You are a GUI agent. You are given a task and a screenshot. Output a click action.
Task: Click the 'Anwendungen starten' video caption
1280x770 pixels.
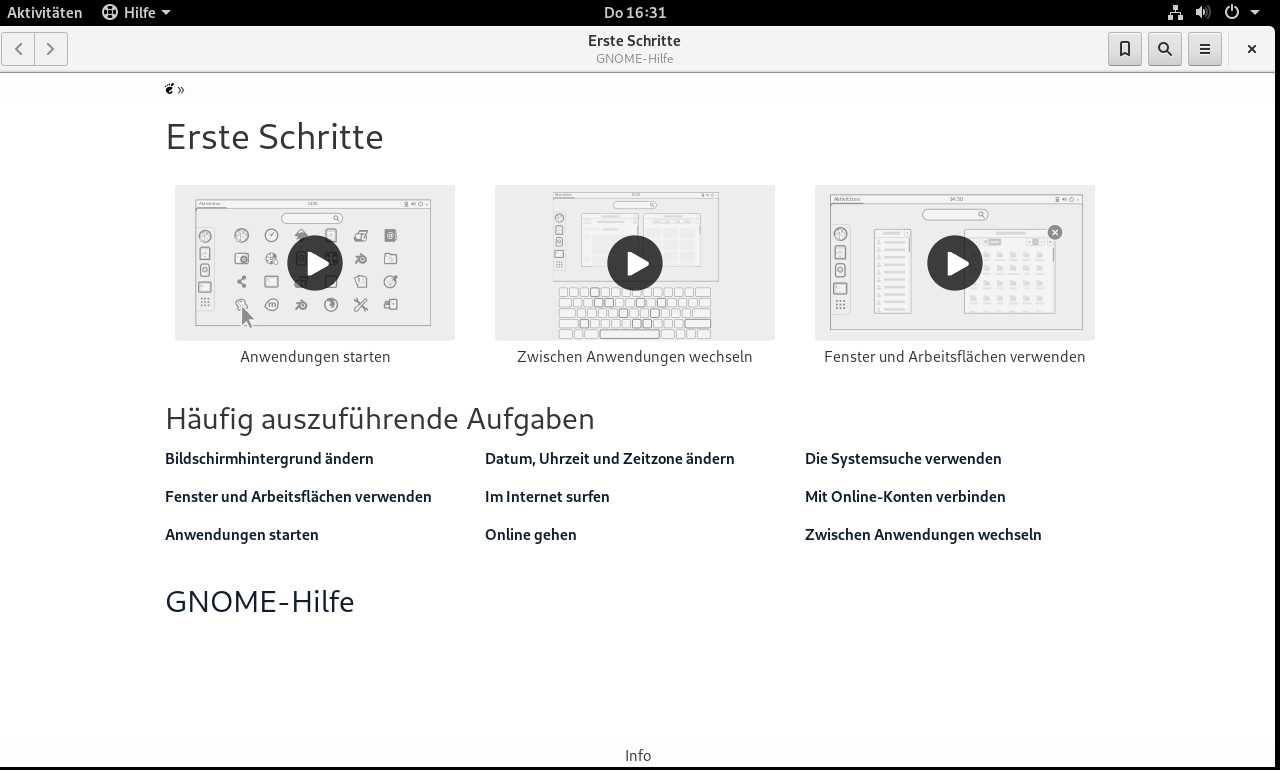(x=315, y=357)
